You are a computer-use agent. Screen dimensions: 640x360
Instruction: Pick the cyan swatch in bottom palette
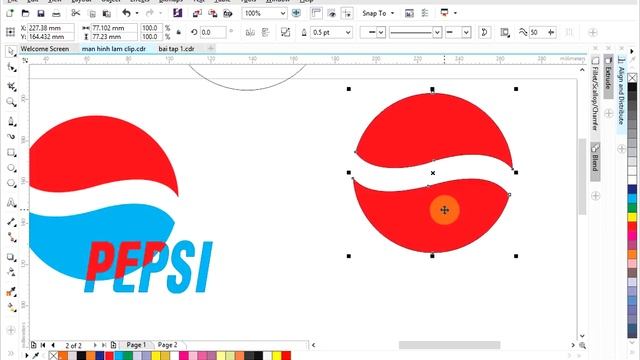tap(119, 356)
